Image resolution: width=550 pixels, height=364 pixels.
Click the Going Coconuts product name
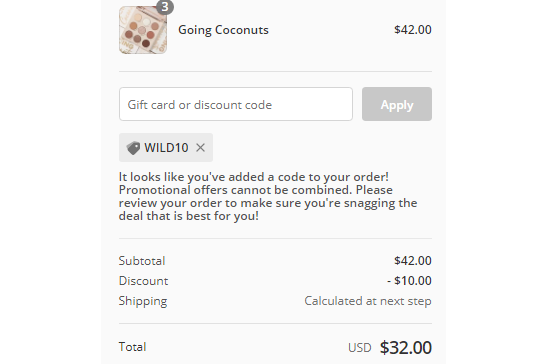[x=223, y=30]
